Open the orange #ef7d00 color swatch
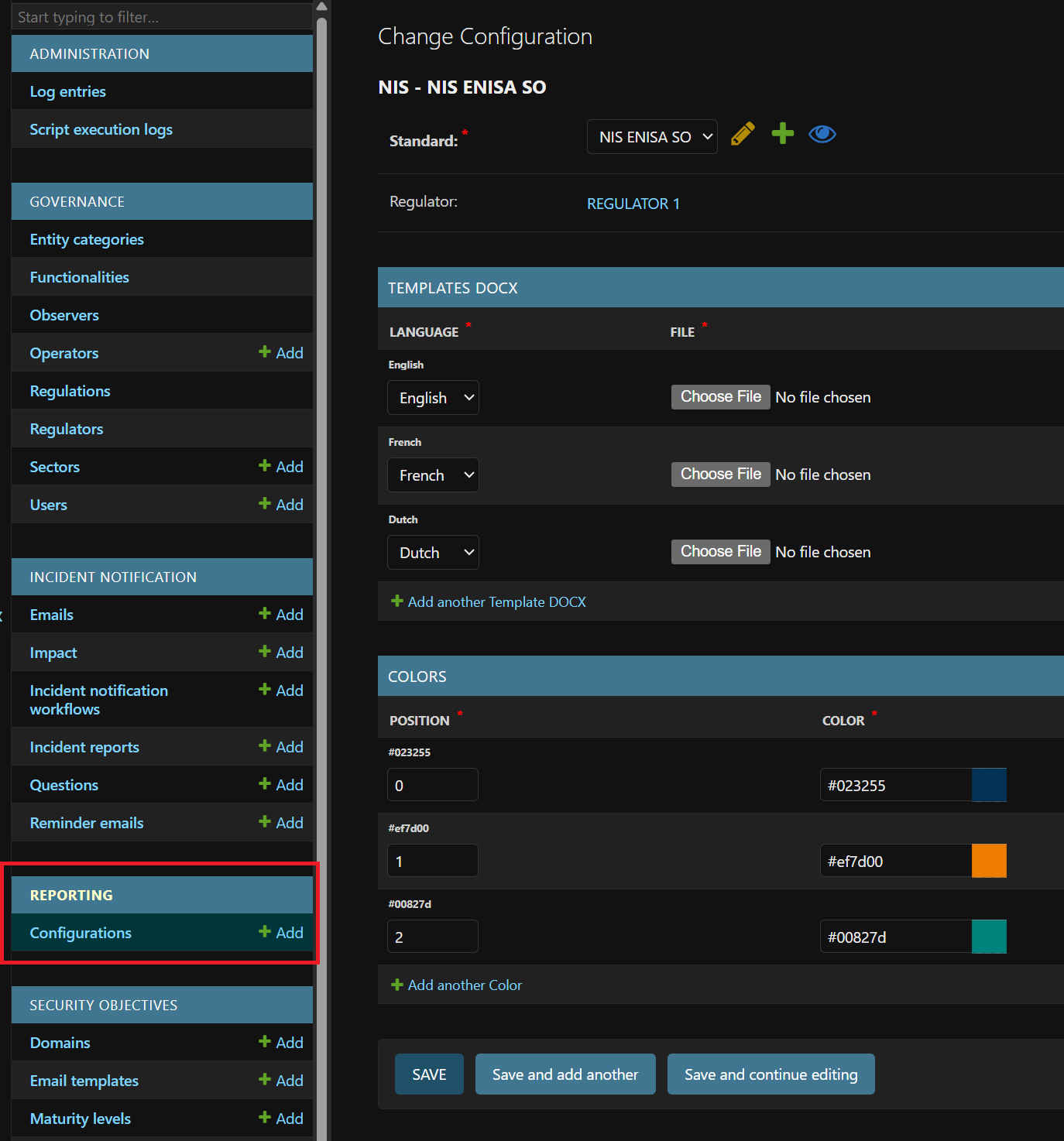This screenshot has height=1141, width=1064. point(989,861)
